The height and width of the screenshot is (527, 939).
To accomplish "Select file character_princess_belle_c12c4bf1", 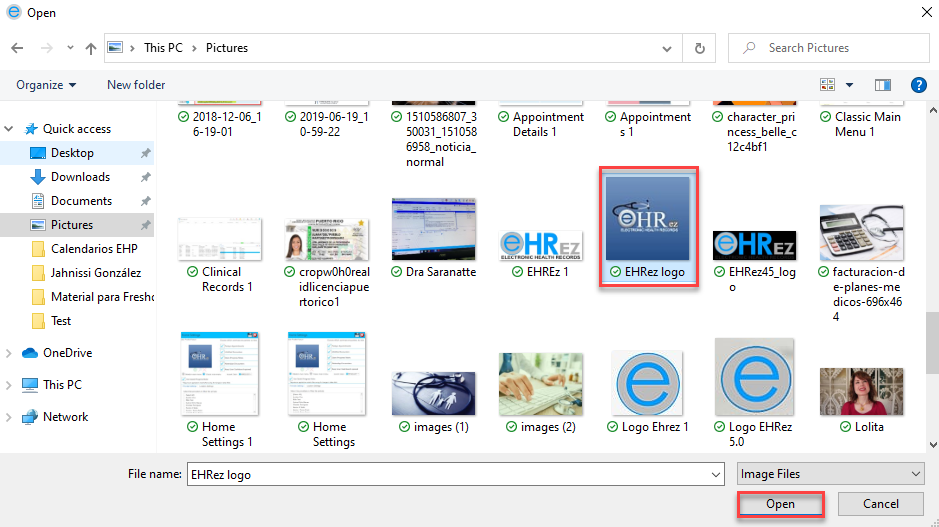I will coord(755,127).
